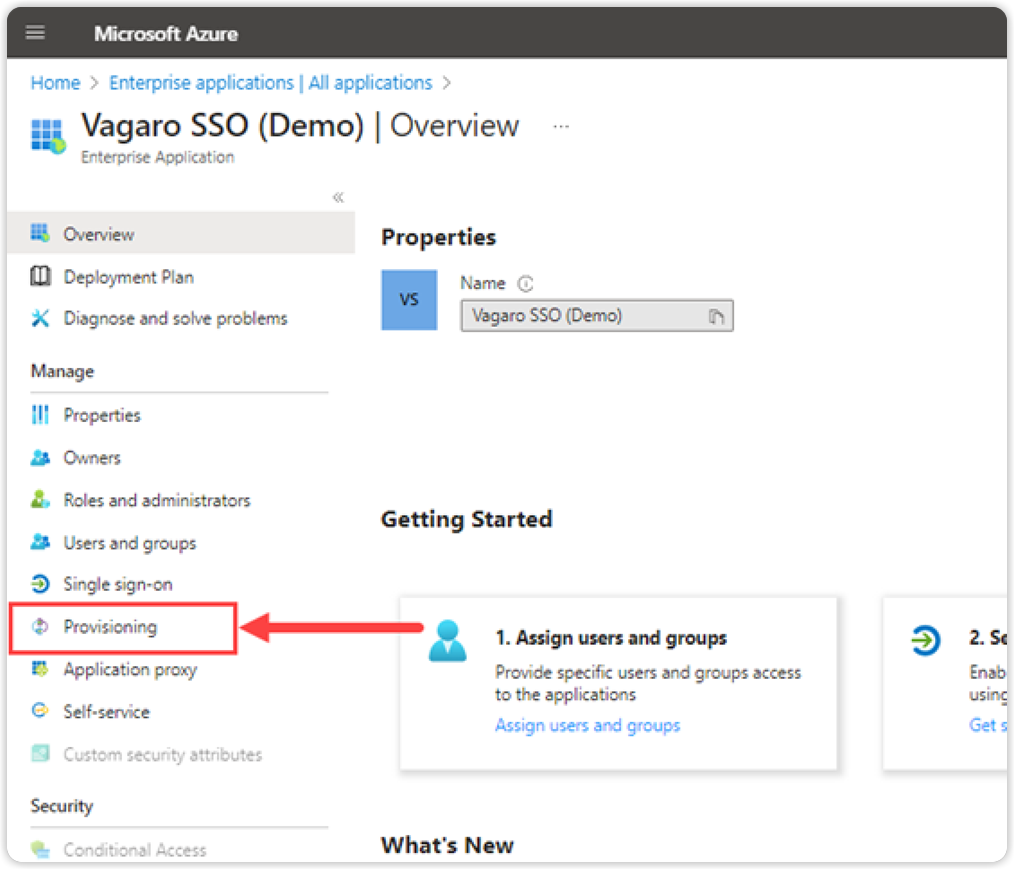Click the Conditional Access icon

(40, 849)
